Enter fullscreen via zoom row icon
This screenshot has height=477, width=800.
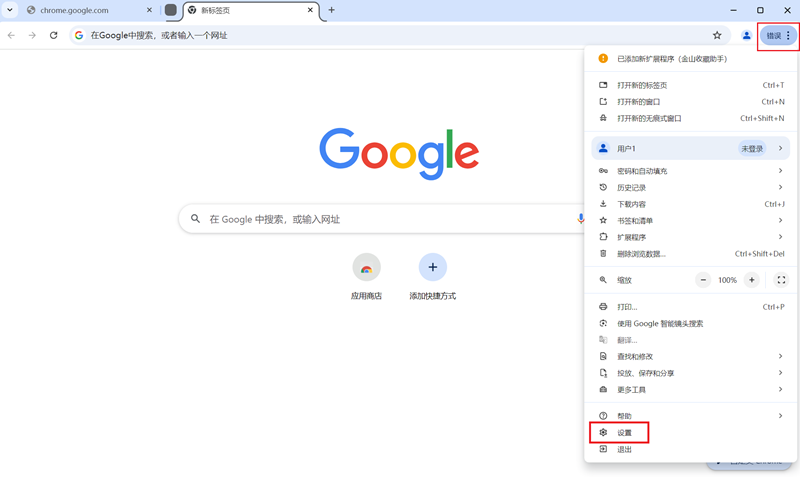pos(781,280)
